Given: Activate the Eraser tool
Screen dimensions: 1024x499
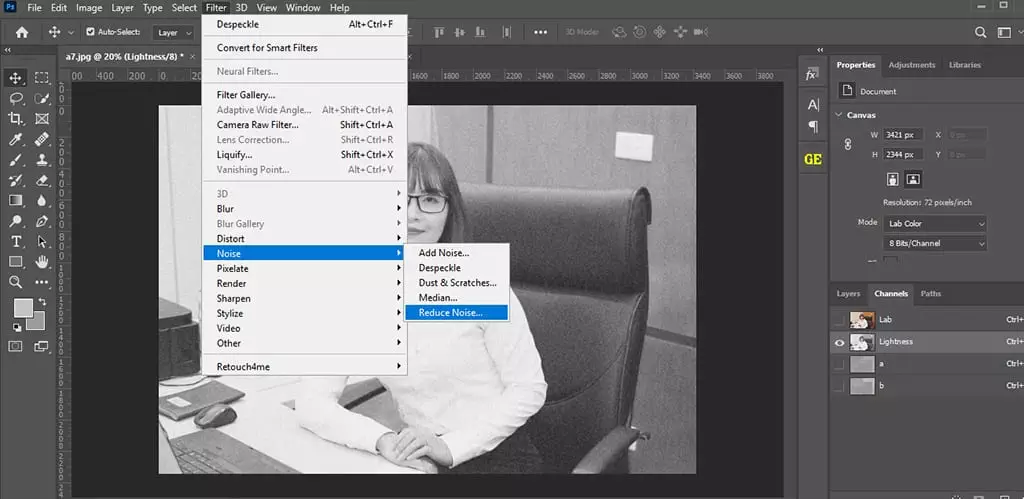Looking at the screenshot, I should point(42,181).
